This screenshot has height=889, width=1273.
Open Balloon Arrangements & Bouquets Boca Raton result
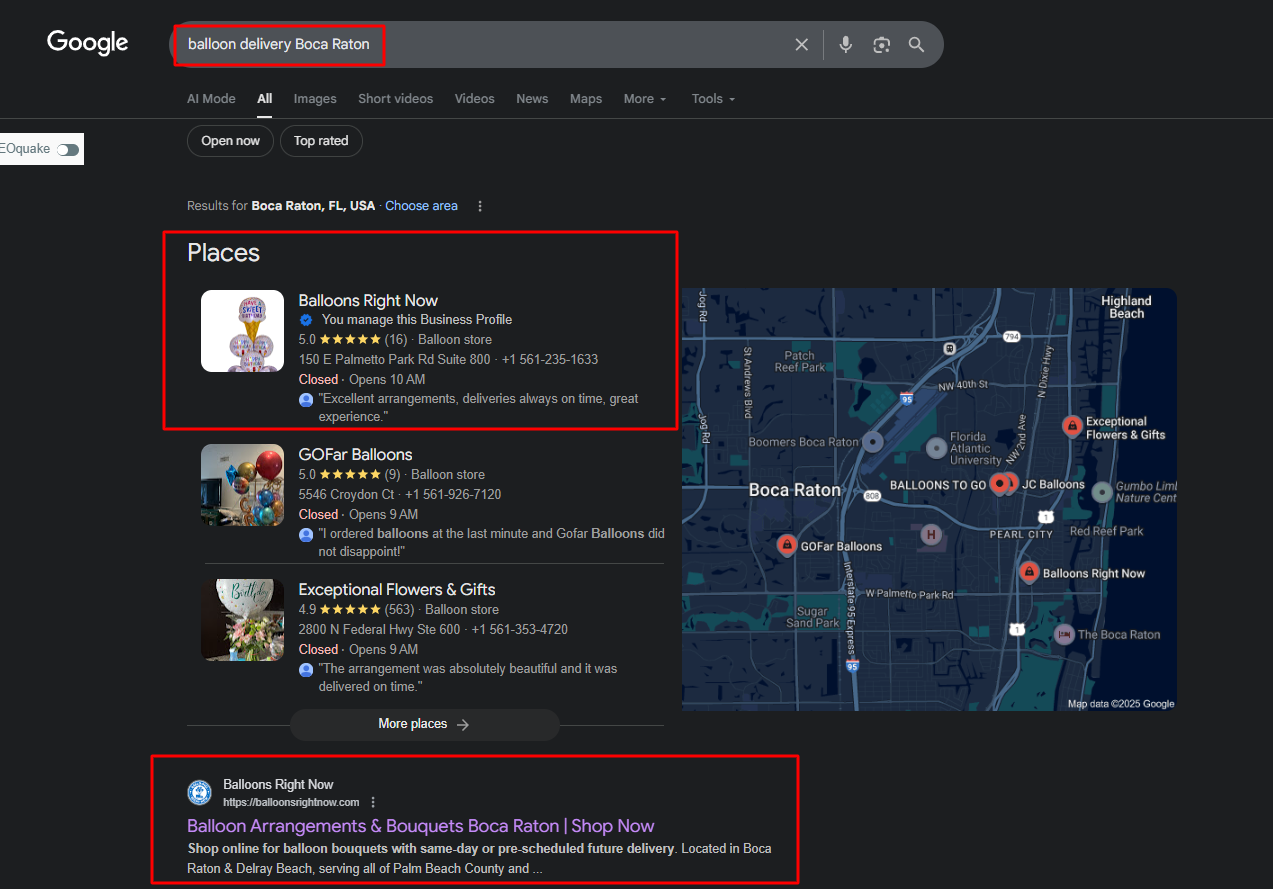420,826
